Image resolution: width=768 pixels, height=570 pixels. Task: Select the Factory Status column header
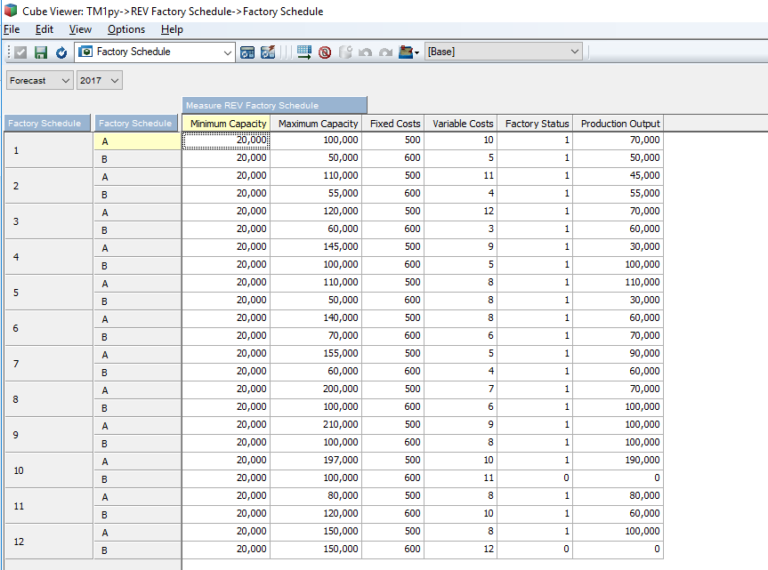pos(535,123)
